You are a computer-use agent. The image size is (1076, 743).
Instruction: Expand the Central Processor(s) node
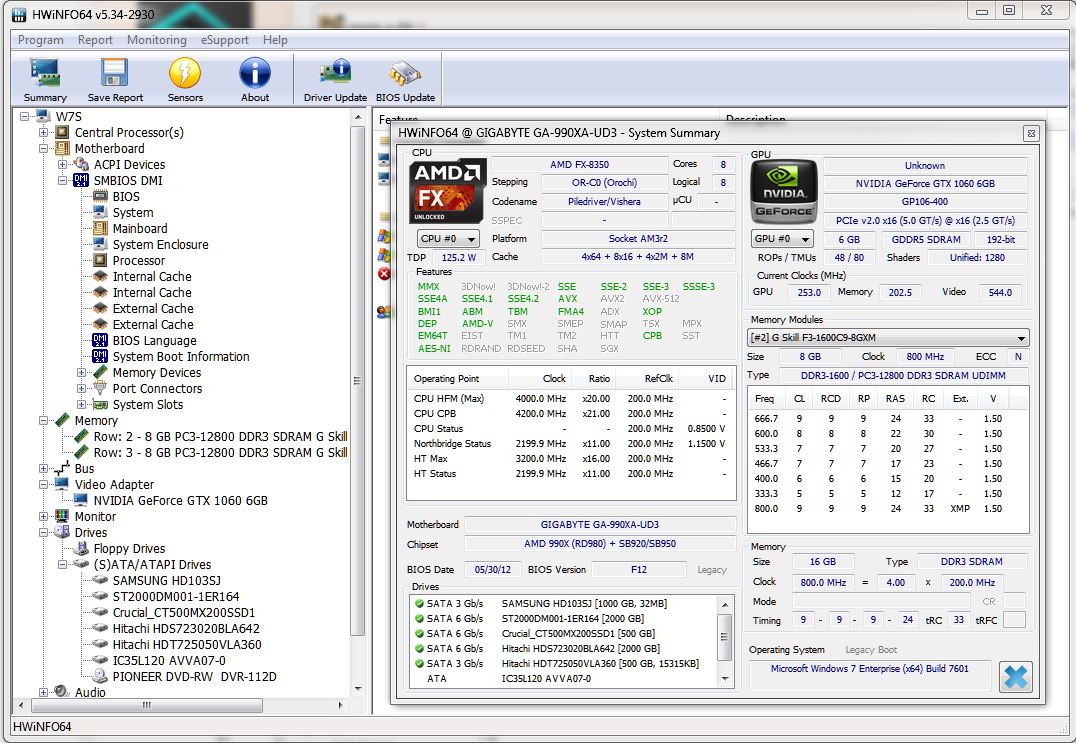[x=43, y=132]
